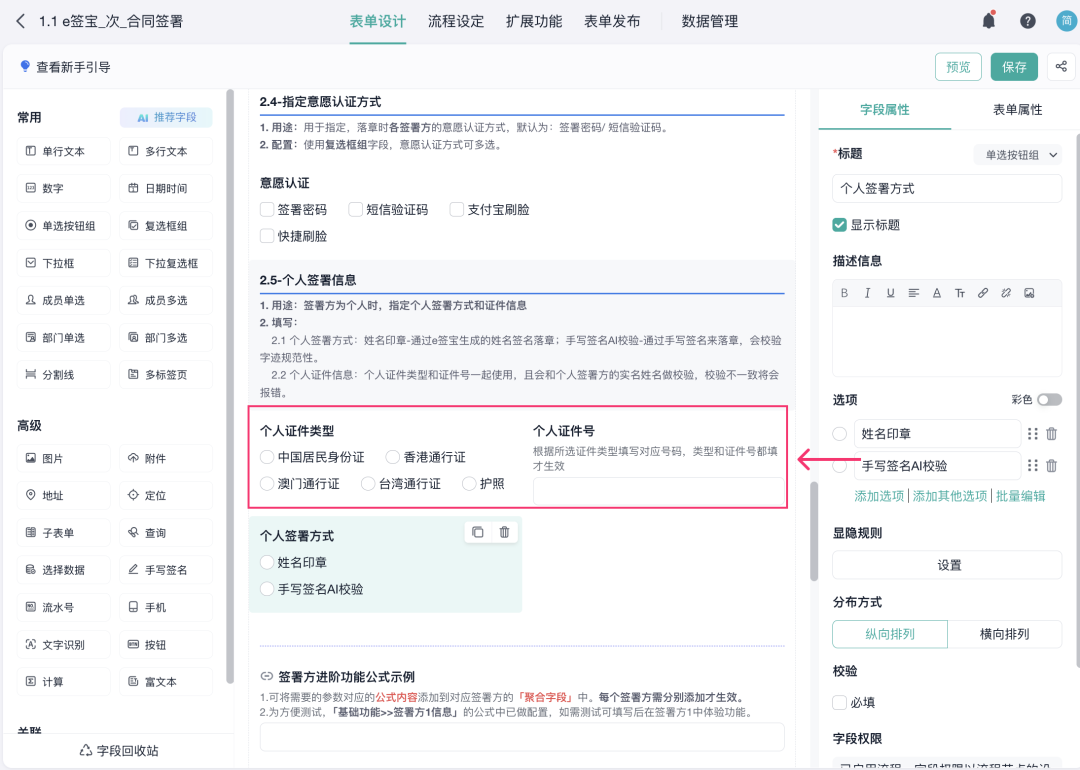Add a 分割线 field
The height and width of the screenshot is (770, 1080).
pos(63,375)
